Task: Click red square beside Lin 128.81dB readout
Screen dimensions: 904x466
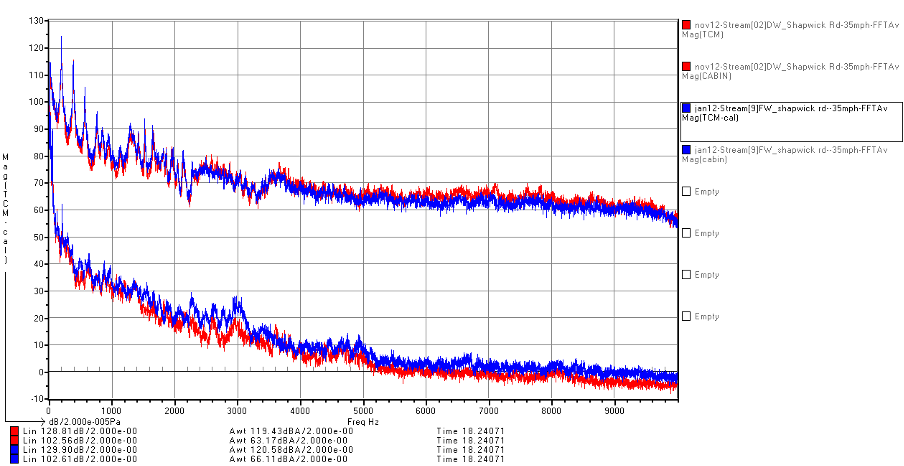Action: (12, 431)
